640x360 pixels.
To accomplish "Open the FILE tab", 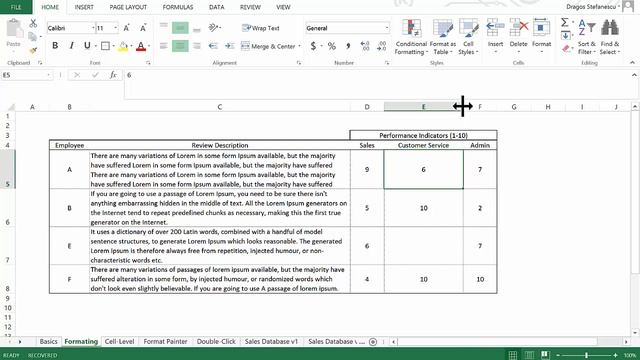I will [16, 7].
